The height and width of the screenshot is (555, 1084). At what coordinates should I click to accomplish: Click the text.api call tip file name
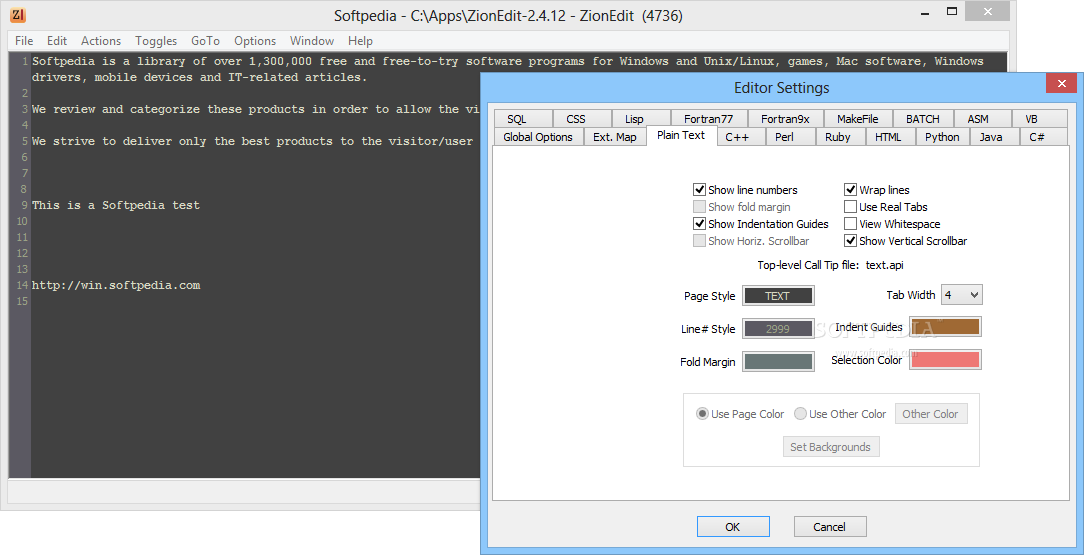(x=885, y=265)
